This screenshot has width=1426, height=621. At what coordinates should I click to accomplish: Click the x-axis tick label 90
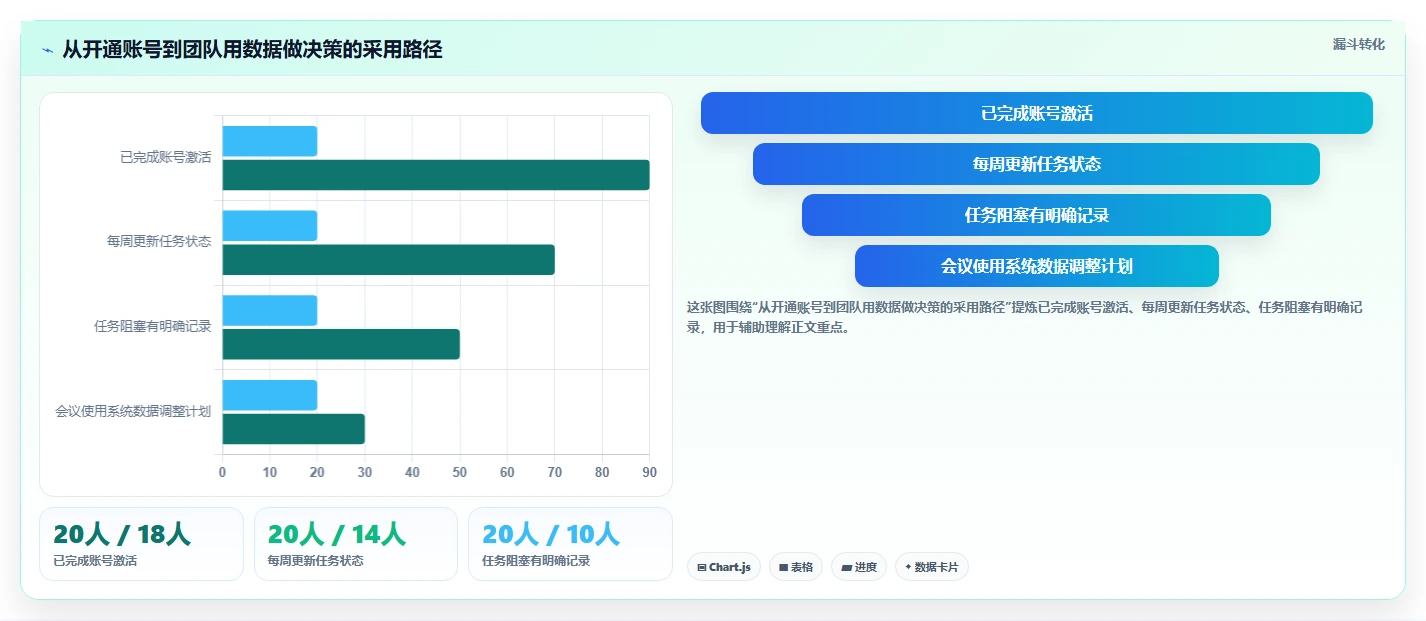coord(650,472)
